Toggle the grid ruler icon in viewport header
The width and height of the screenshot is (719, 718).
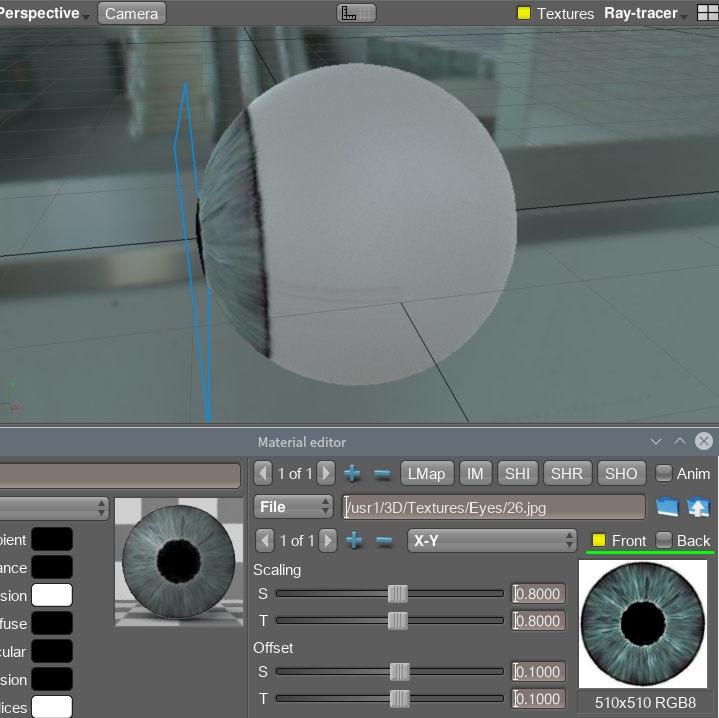click(x=357, y=14)
